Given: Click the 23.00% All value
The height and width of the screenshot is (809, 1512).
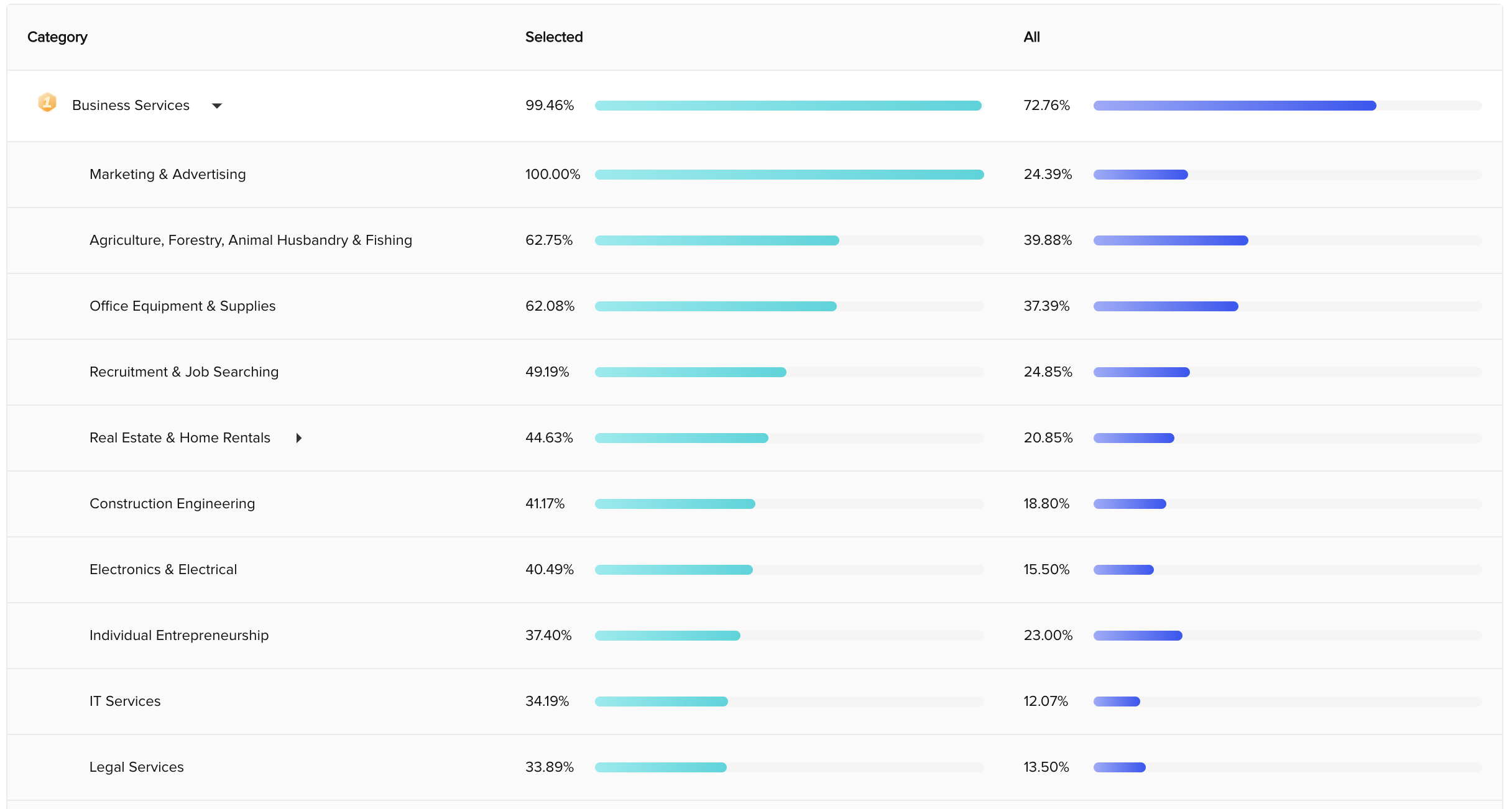Looking at the screenshot, I should point(1048,636).
